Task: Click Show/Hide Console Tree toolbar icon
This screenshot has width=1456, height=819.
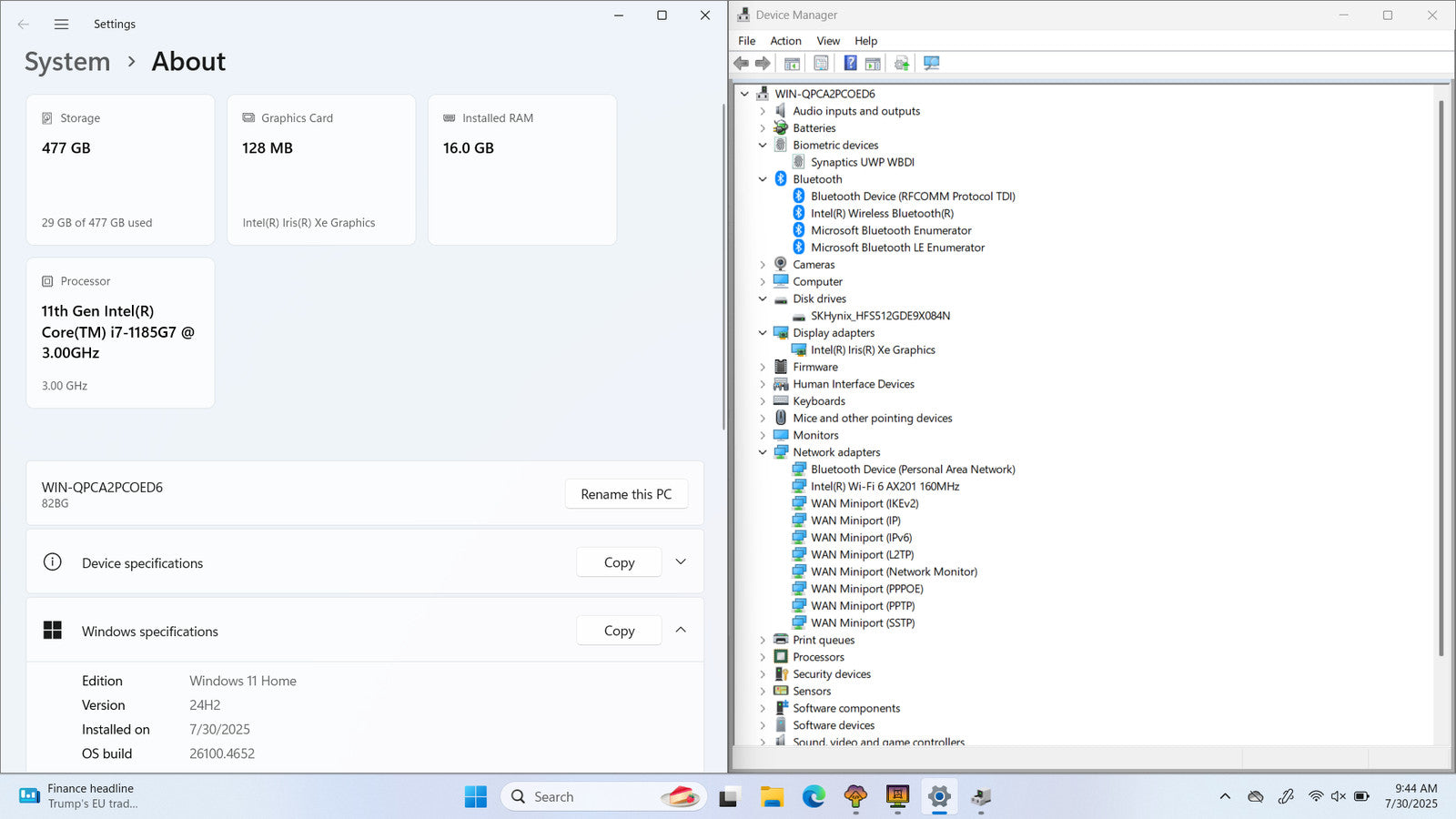Action: [x=792, y=63]
